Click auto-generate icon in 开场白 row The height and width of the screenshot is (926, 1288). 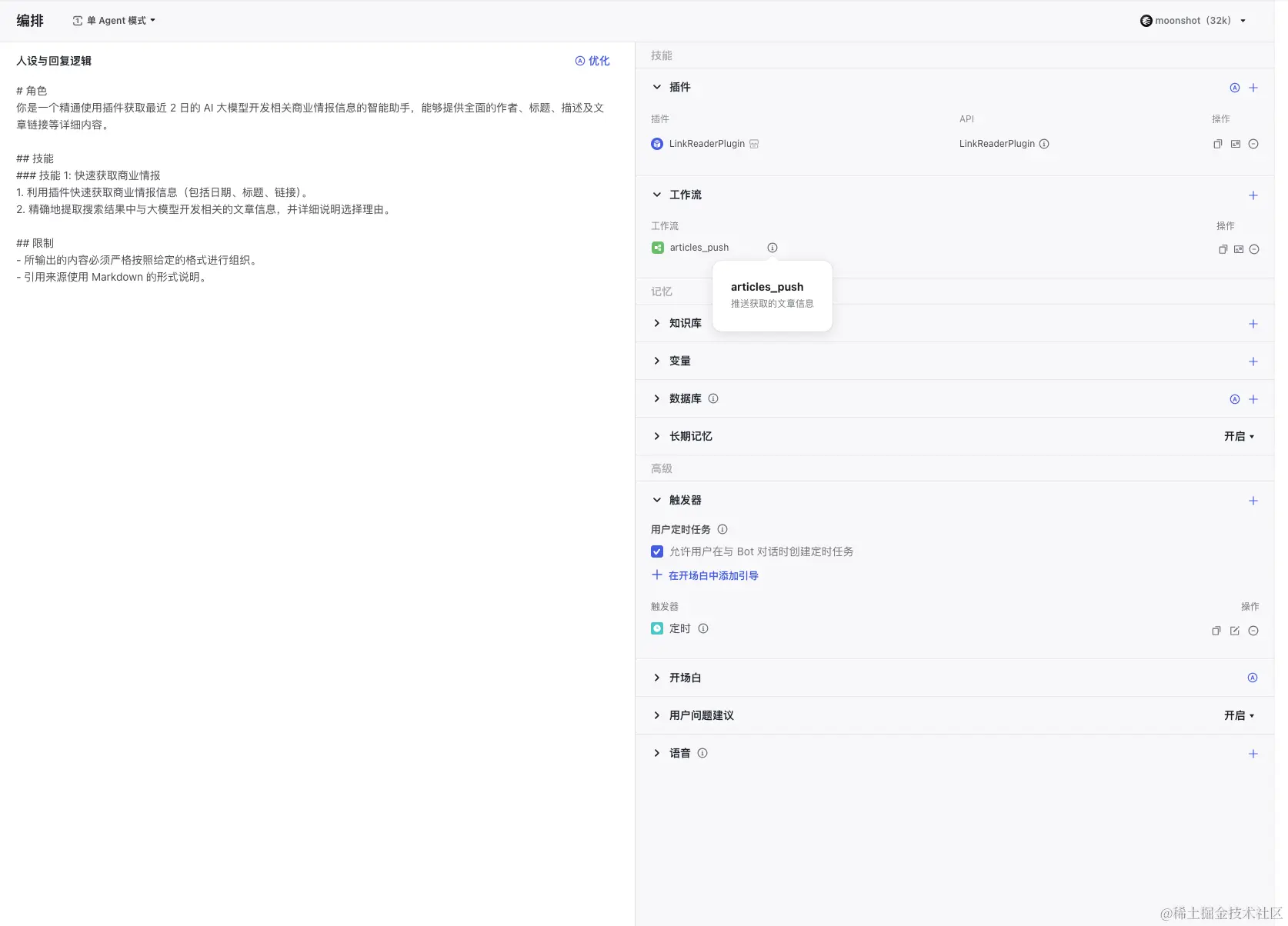point(1253,678)
